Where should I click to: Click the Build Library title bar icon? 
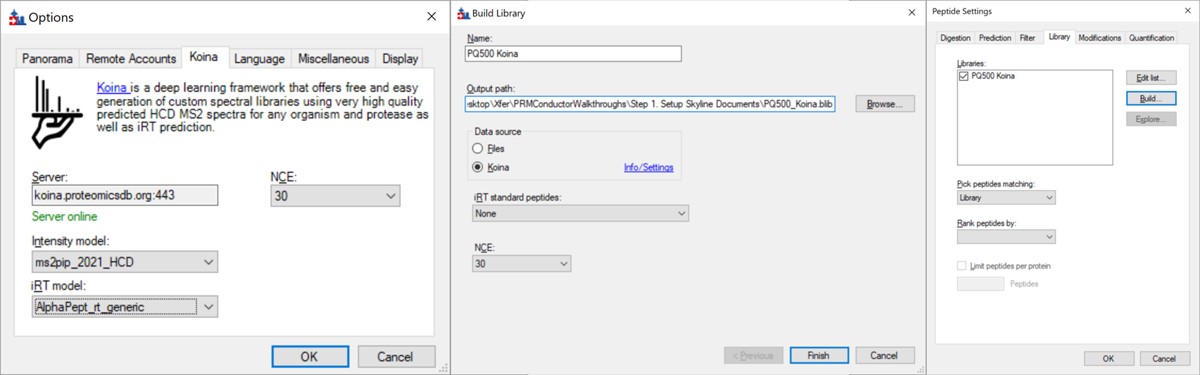464,13
